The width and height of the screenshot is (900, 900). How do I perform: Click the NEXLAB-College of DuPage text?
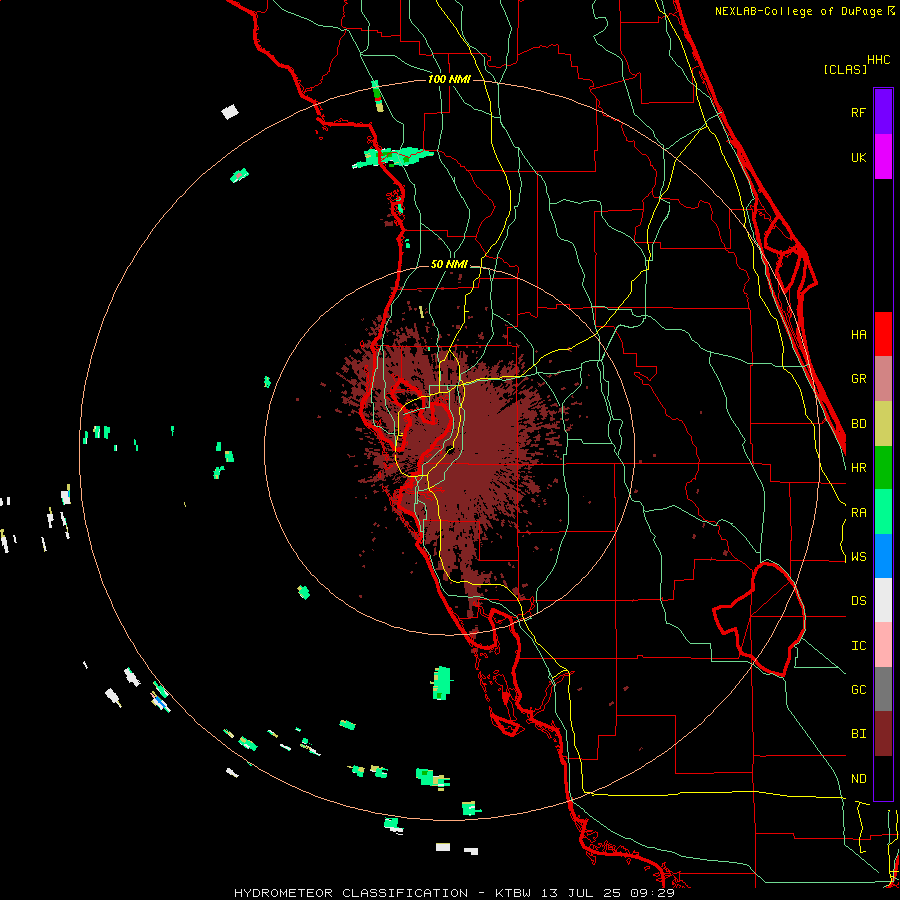(800, 11)
